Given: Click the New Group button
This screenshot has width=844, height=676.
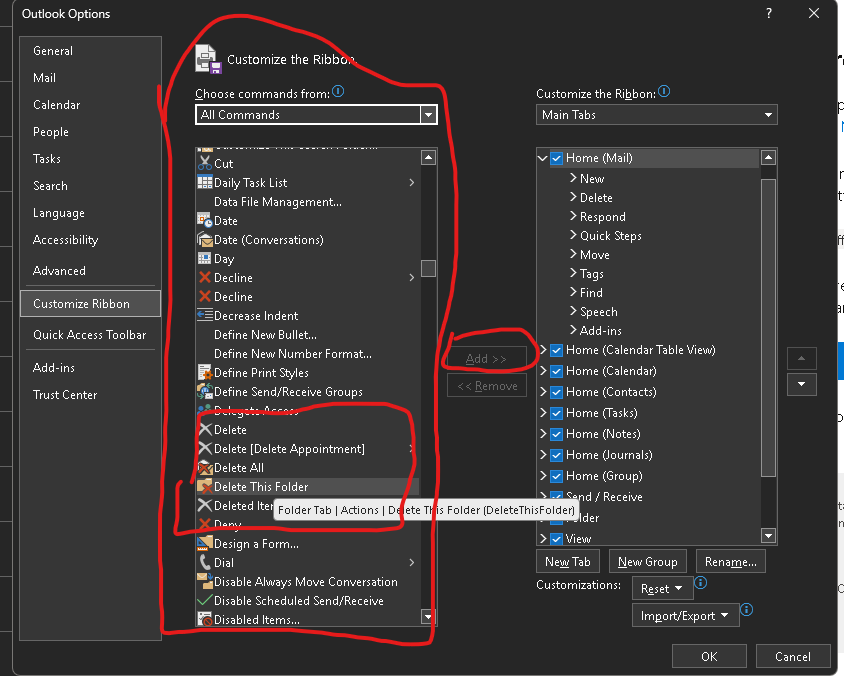Looking at the screenshot, I should [648, 561].
